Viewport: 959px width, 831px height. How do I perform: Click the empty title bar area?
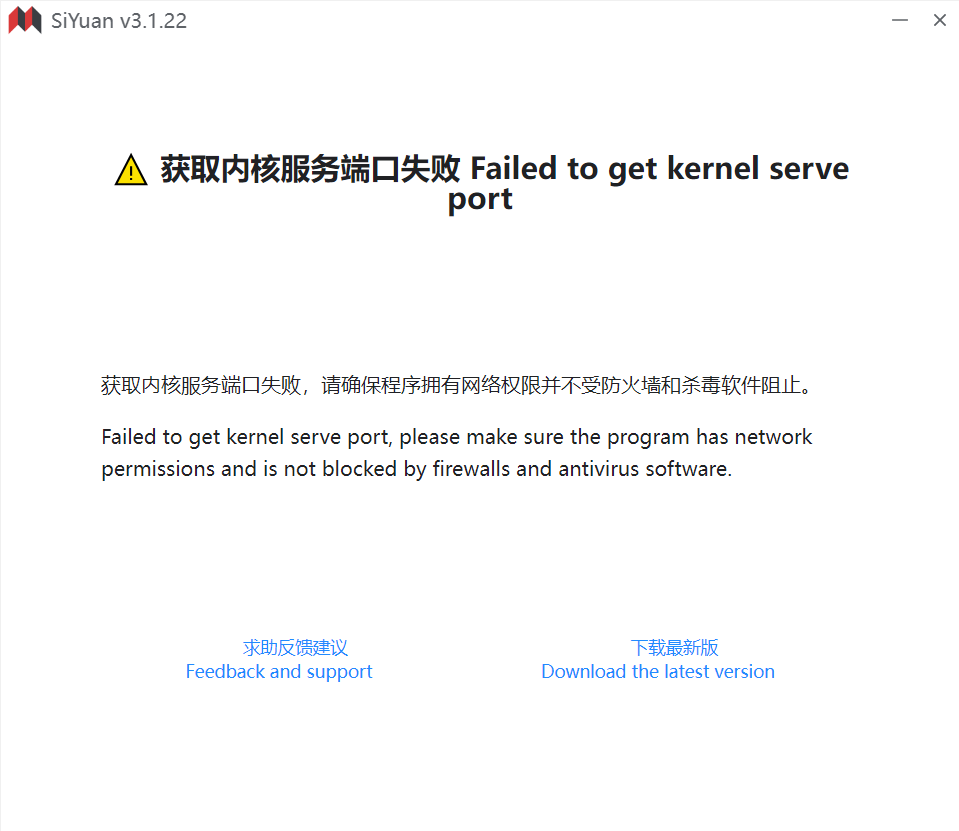(x=538, y=20)
